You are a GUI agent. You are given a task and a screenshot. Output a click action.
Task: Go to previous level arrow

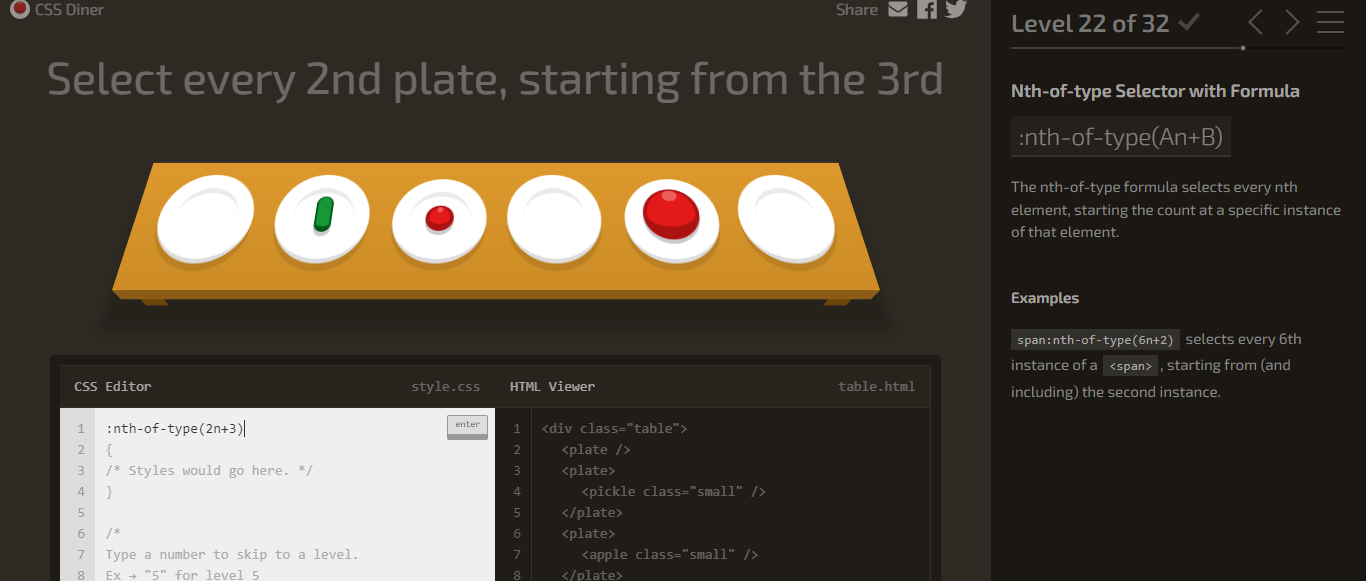(1256, 22)
